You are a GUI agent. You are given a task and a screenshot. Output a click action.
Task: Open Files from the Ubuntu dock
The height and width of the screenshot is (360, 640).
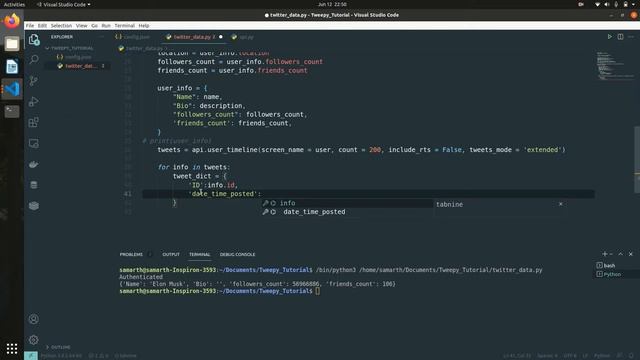[x=12, y=44]
